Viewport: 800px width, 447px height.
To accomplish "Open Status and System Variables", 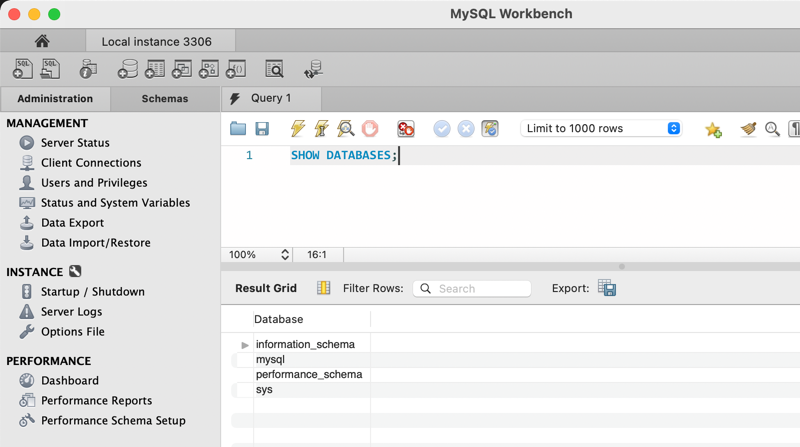I will (x=115, y=203).
